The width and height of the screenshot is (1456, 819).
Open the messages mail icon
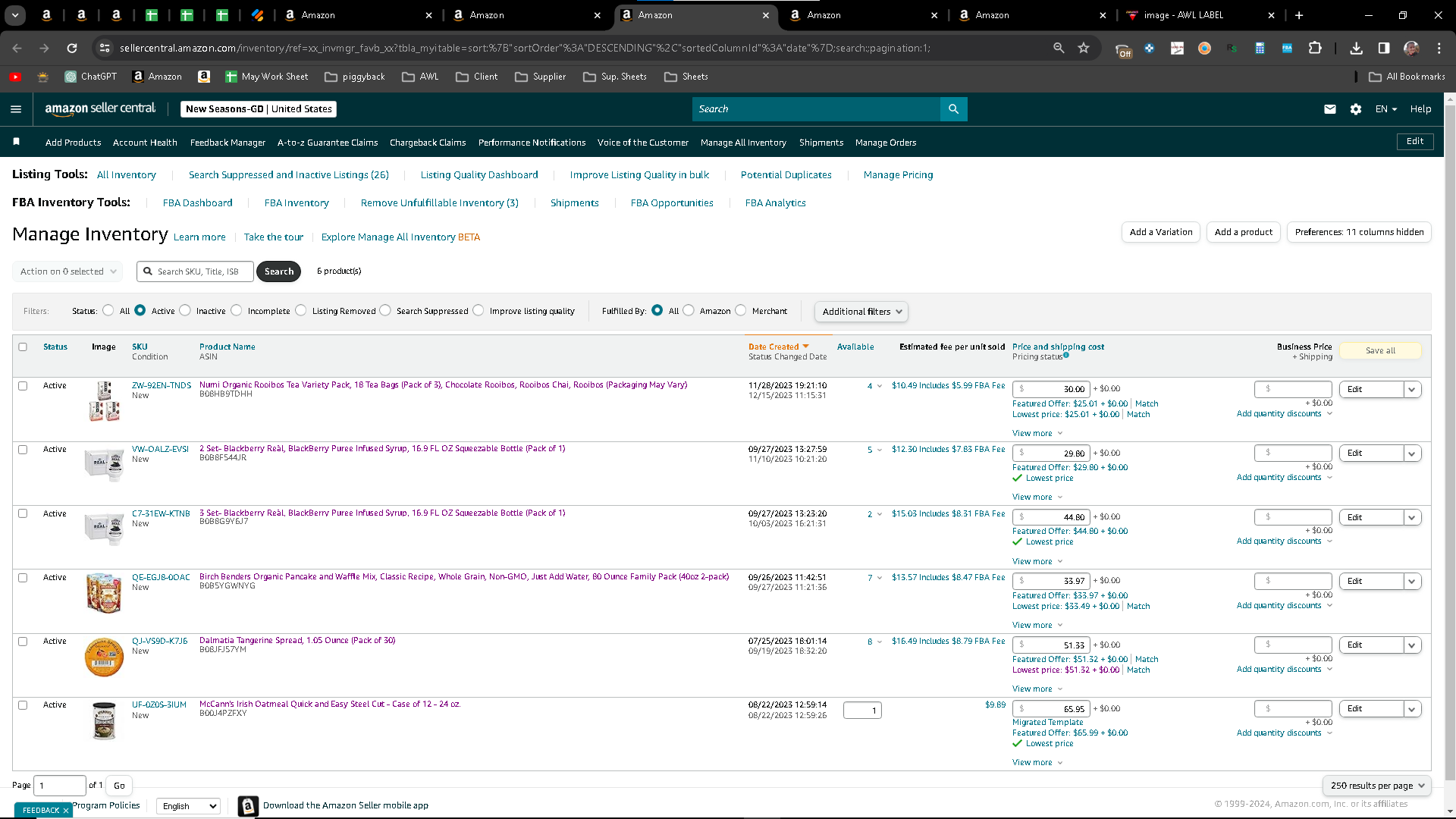coord(1329,109)
